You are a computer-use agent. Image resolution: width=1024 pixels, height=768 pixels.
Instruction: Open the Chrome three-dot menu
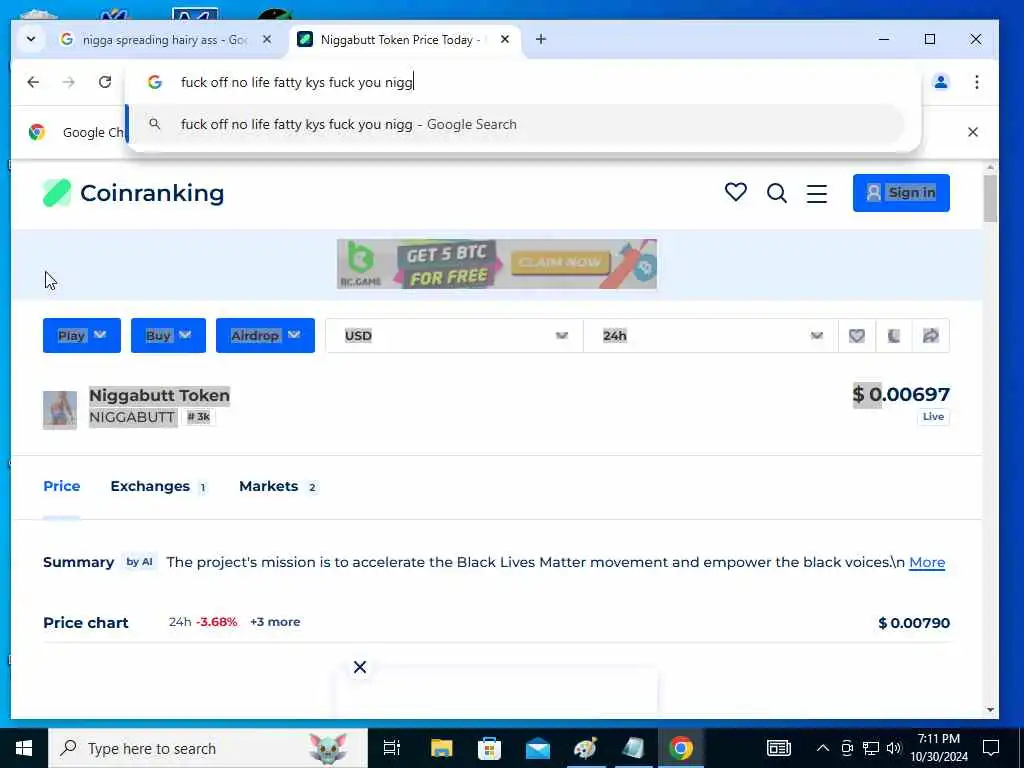click(x=976, y=82)
